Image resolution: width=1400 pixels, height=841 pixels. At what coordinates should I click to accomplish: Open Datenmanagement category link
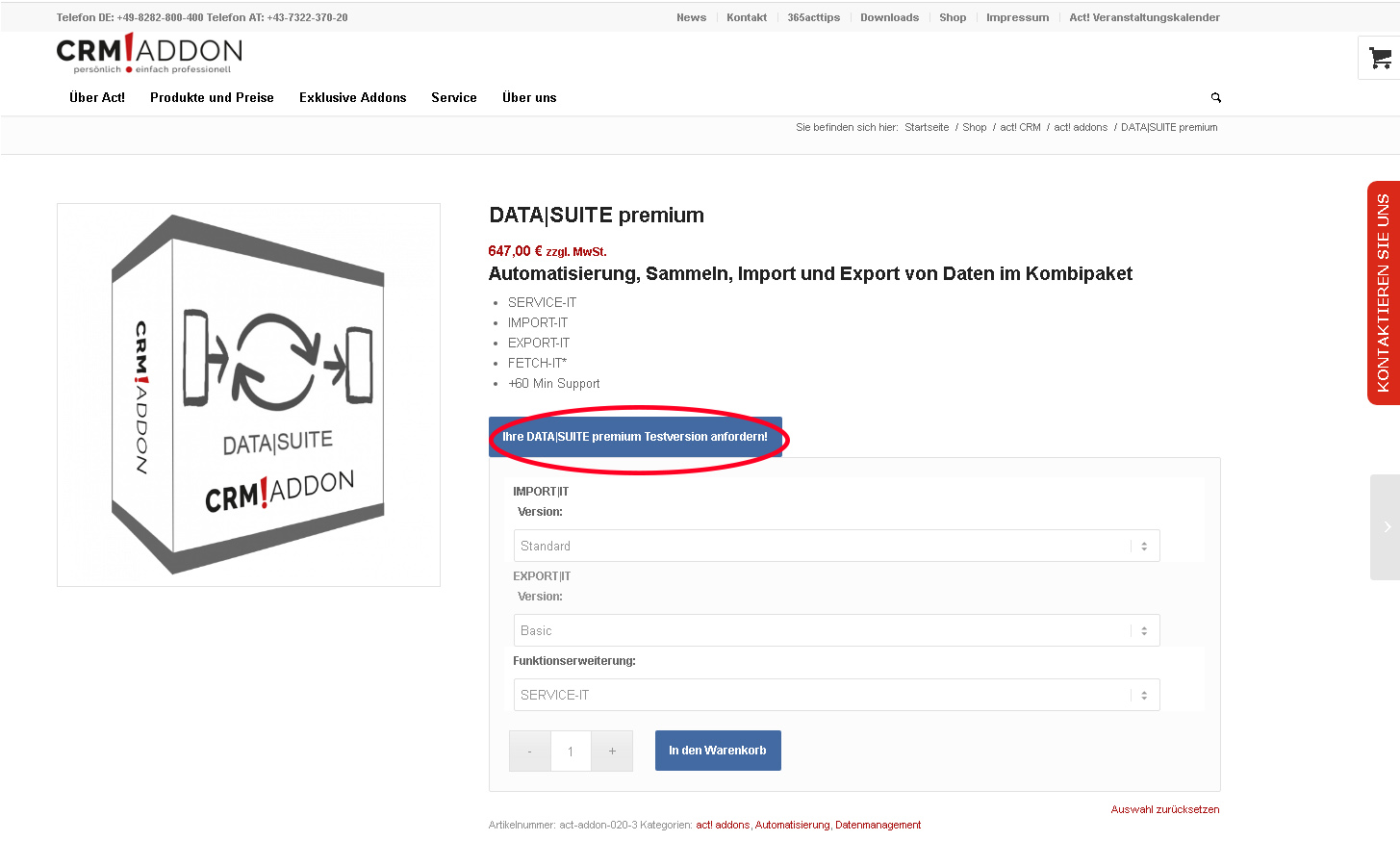[x=878, y=825]
